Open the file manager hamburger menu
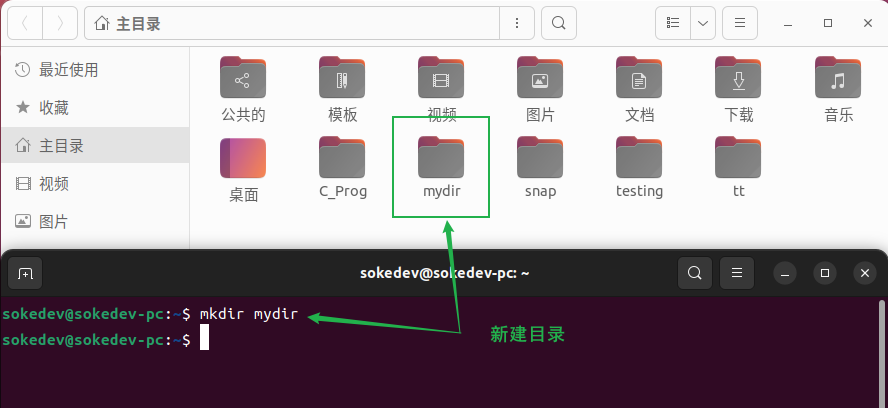Viewport: 888px width, 408px height. pos(740,23)
